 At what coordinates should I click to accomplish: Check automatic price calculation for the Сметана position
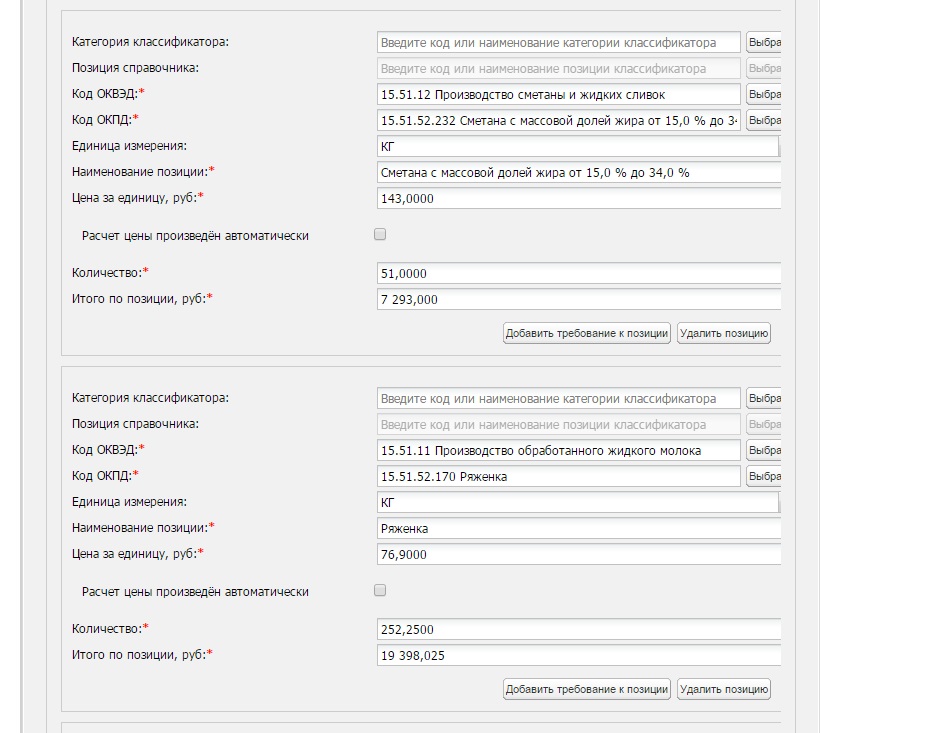(379, 235)
